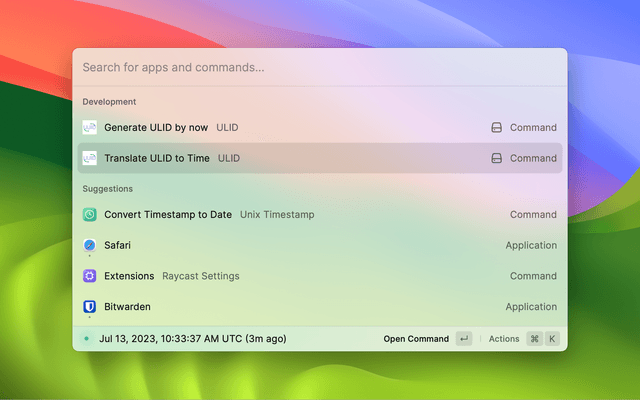Click the Return key shortcut icon
Viewport: 640px width, 400px height.
[x=464, y=339]
